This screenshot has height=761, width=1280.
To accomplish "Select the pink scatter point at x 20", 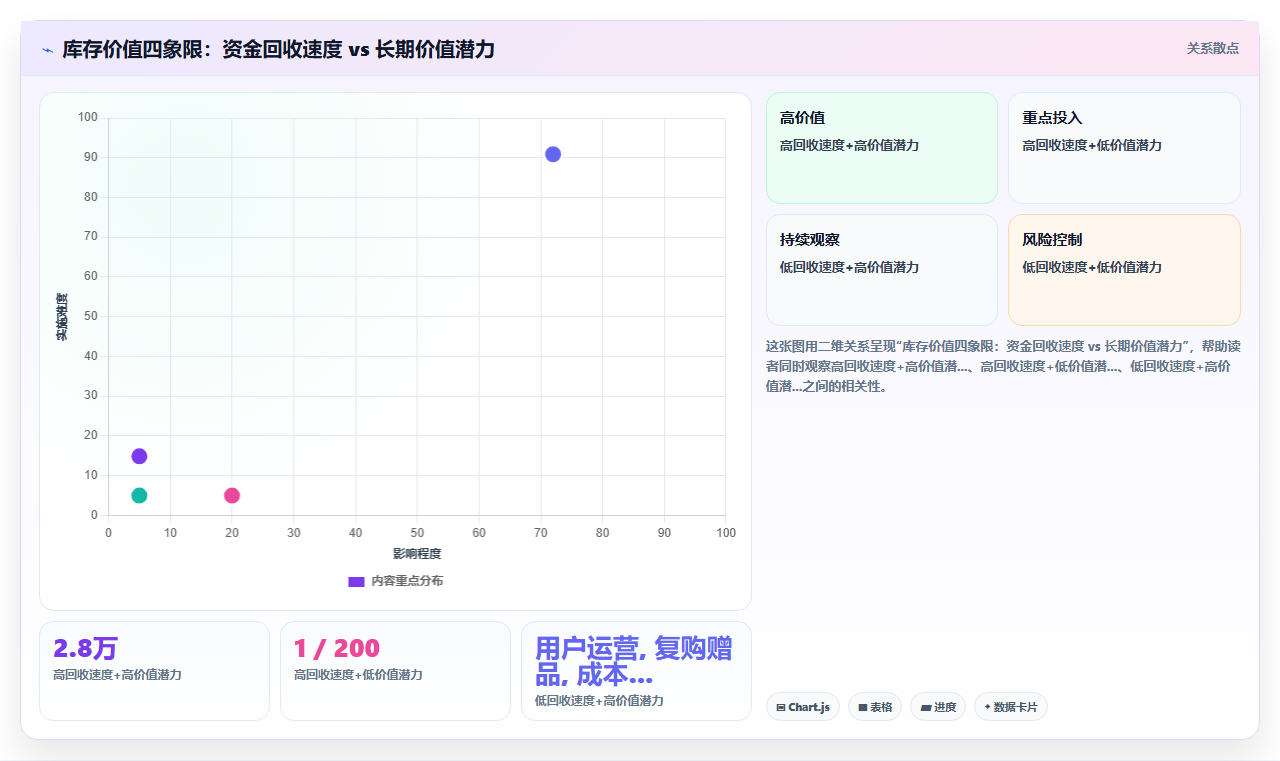I will pyautogui.click(x=232, y=495).
